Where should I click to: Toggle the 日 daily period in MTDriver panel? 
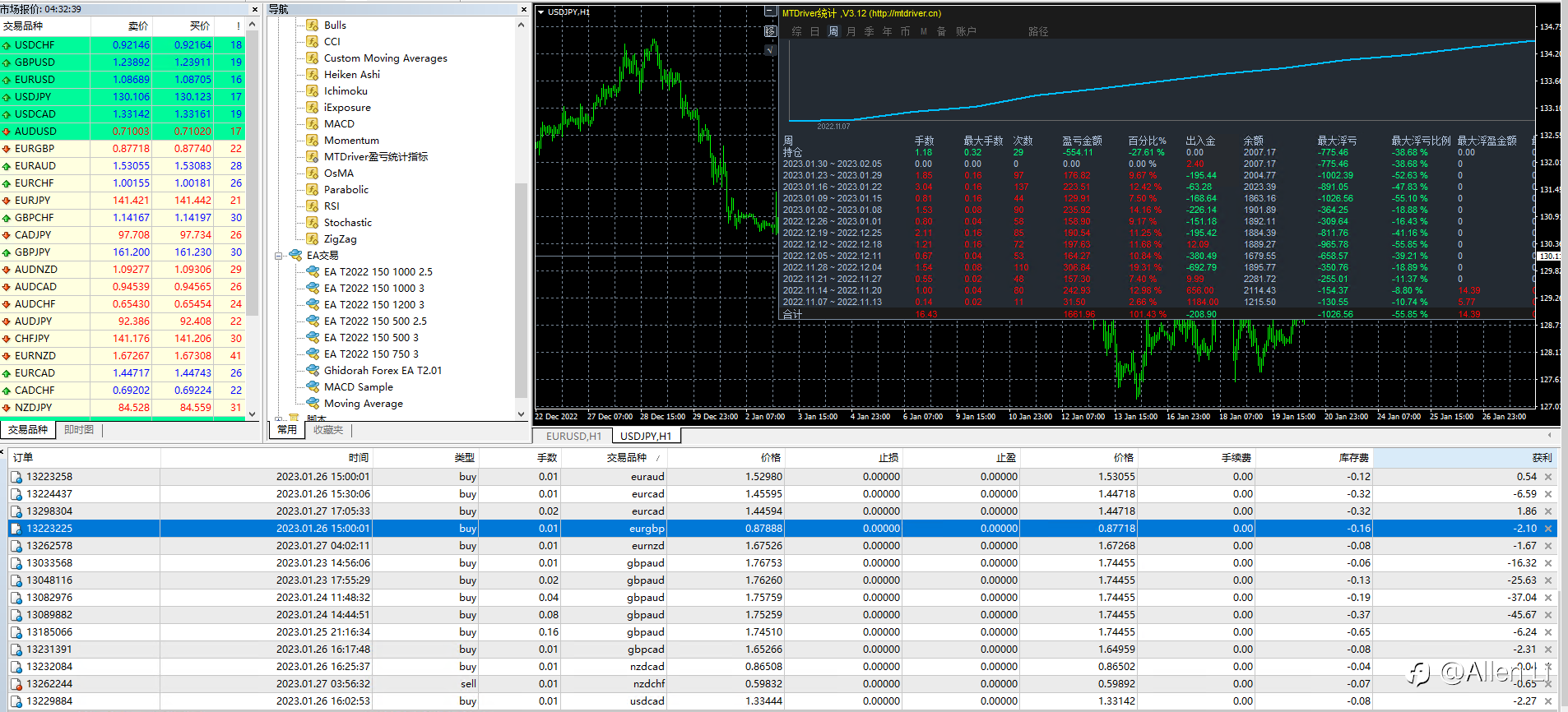coord(814,31)
